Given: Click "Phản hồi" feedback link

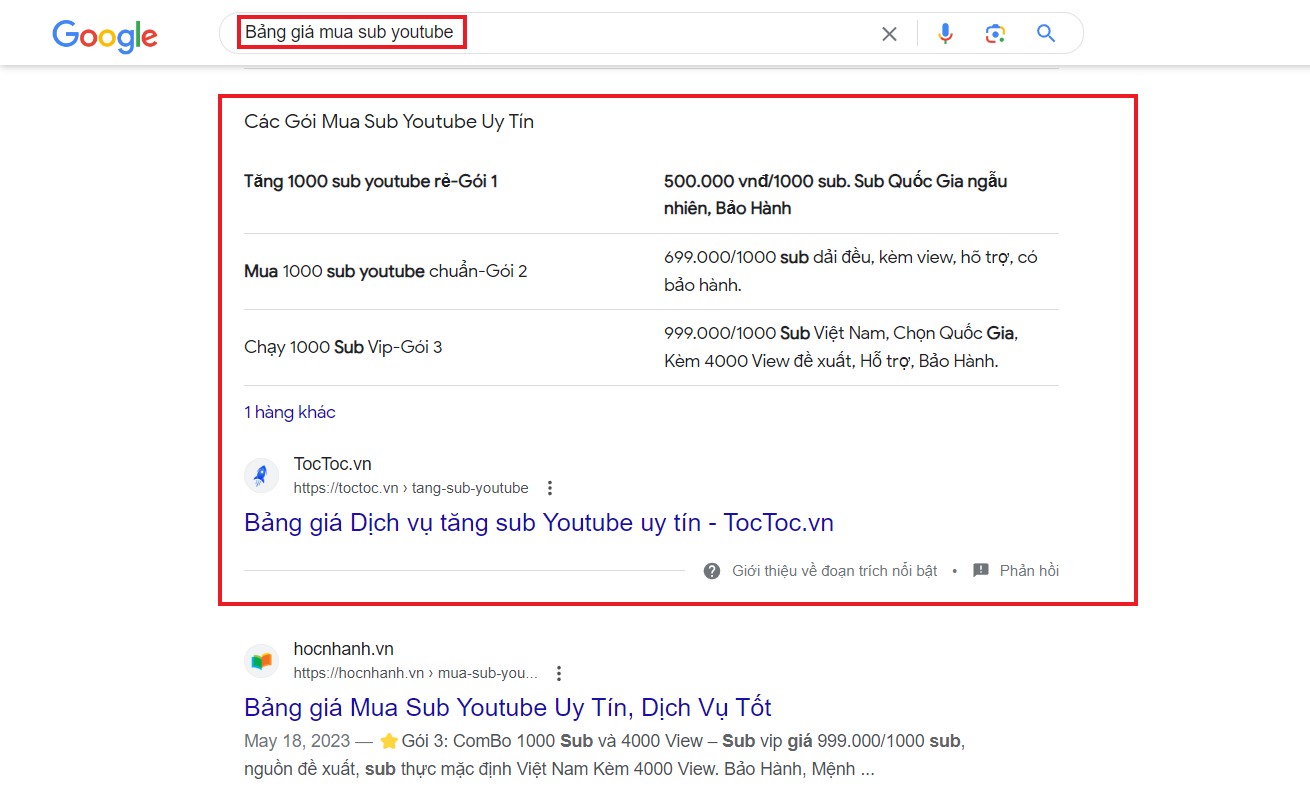Looking at the screenshot, I should click(1028, 571).
